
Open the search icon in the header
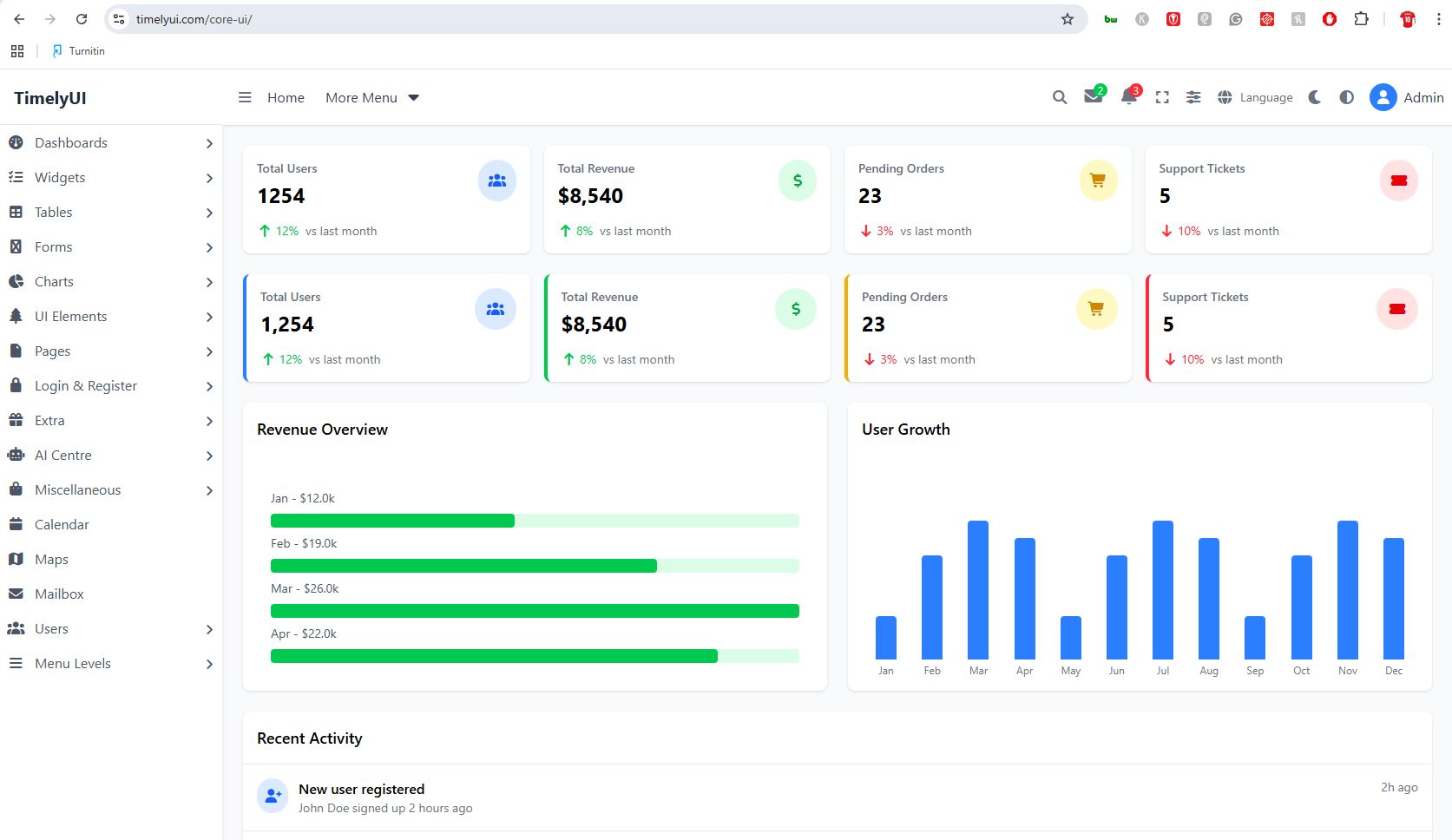click(x=1060, y=98)
